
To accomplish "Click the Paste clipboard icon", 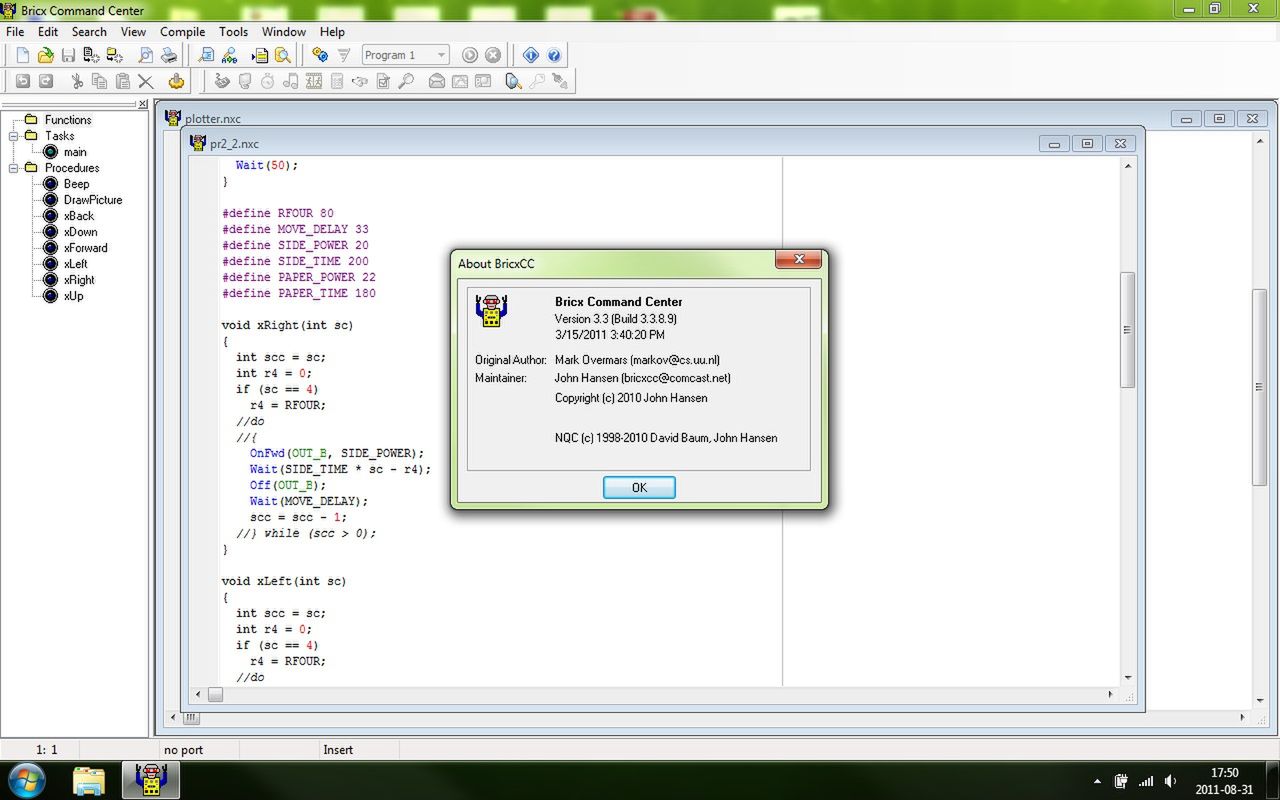I will [123, 81].
